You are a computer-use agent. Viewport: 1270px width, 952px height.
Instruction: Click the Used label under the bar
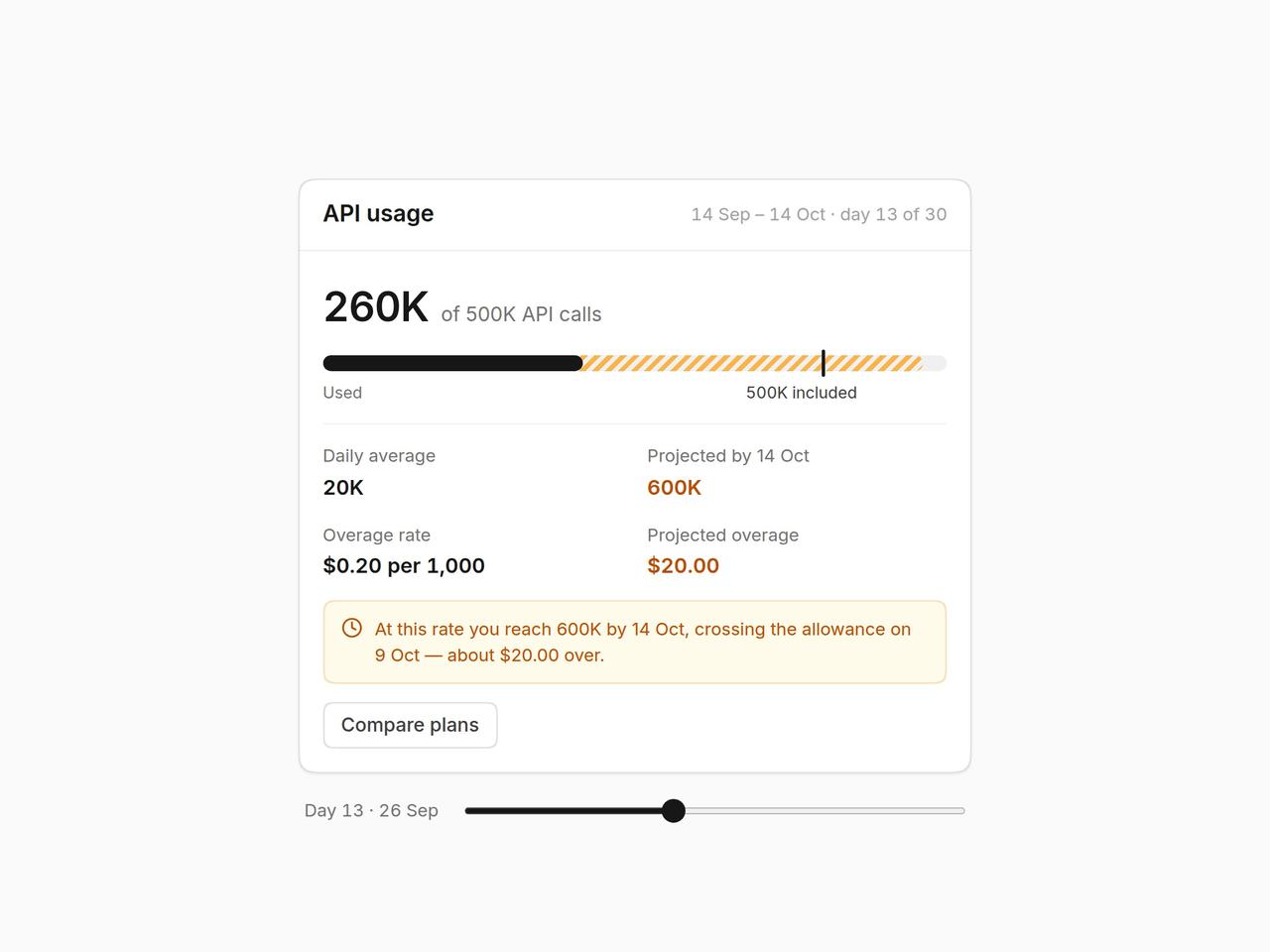[x=342, y=393]
